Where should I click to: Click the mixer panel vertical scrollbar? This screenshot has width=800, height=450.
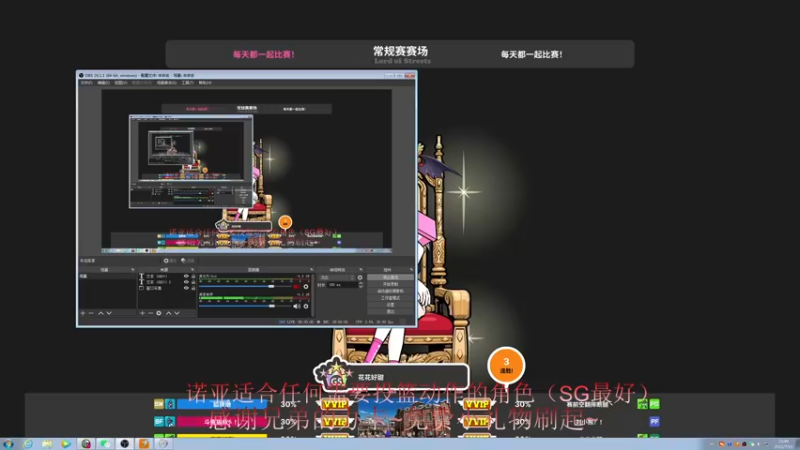313,295
